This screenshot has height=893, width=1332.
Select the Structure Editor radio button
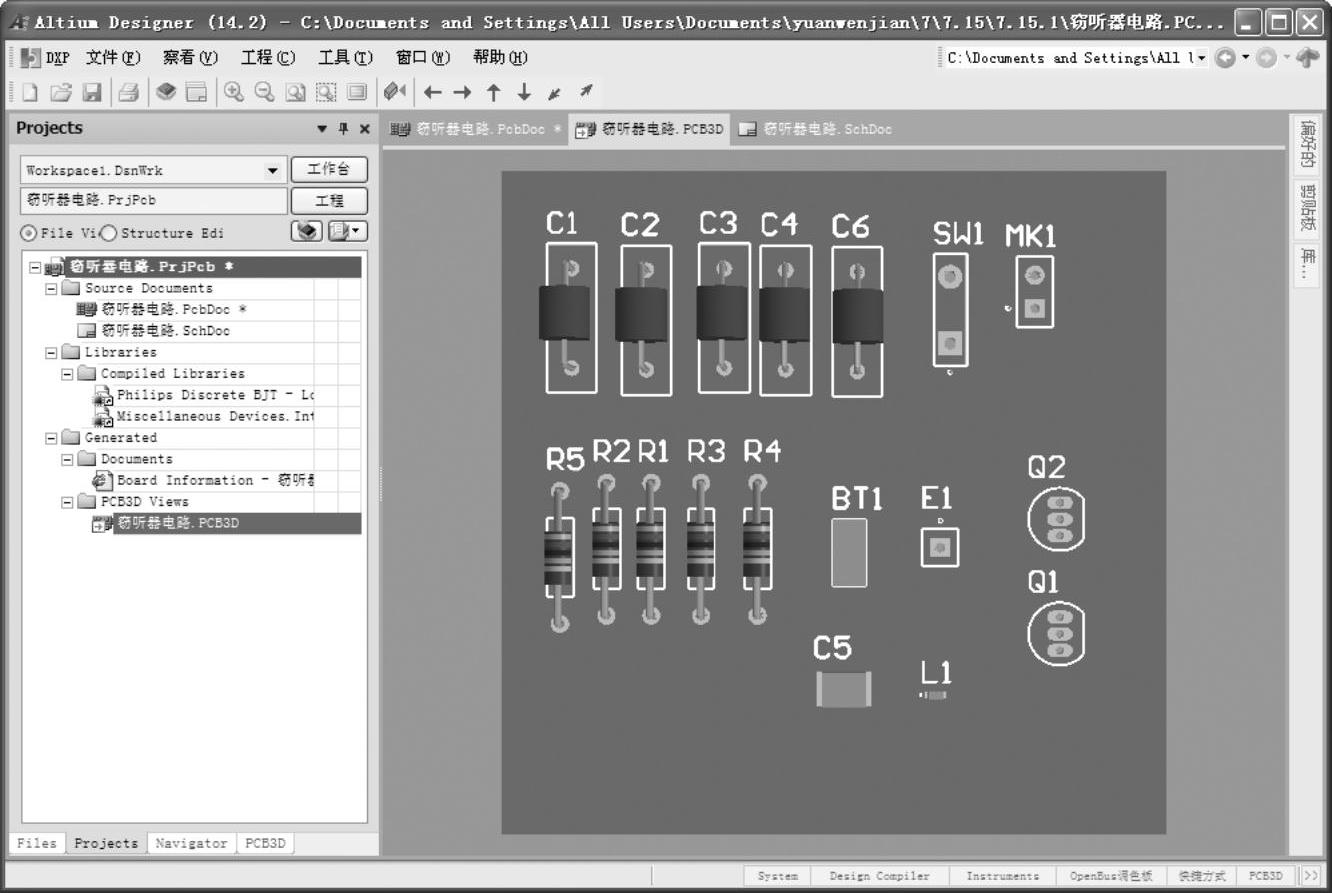(108, 233)
